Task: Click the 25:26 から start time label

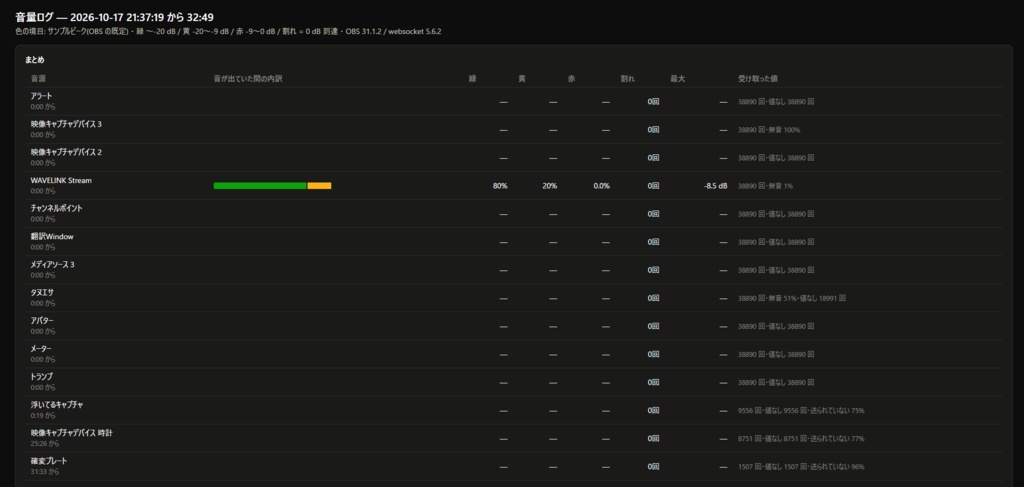Action: tap(44, 443)
